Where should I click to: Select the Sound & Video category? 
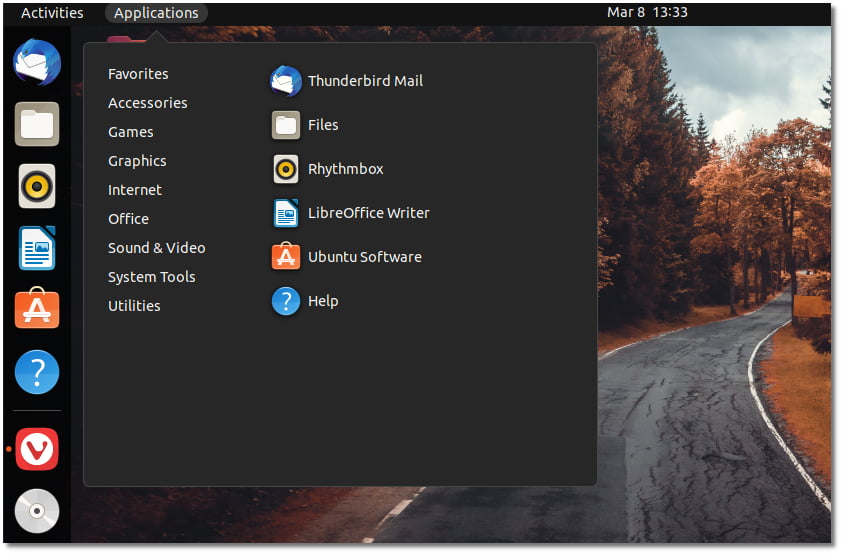(157, 248)
